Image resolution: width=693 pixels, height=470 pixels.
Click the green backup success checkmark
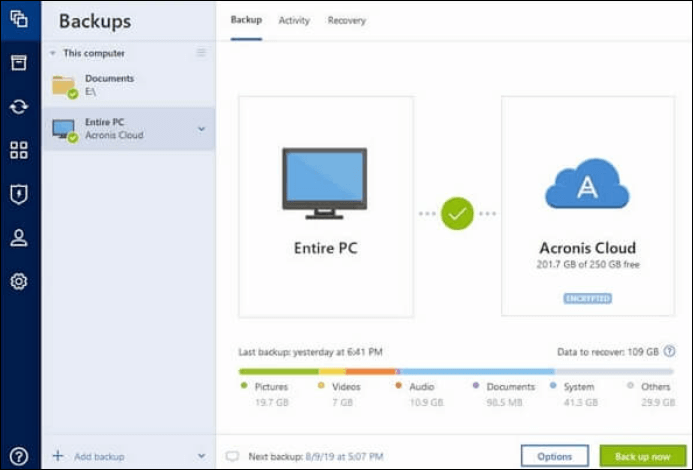[457, 214]
